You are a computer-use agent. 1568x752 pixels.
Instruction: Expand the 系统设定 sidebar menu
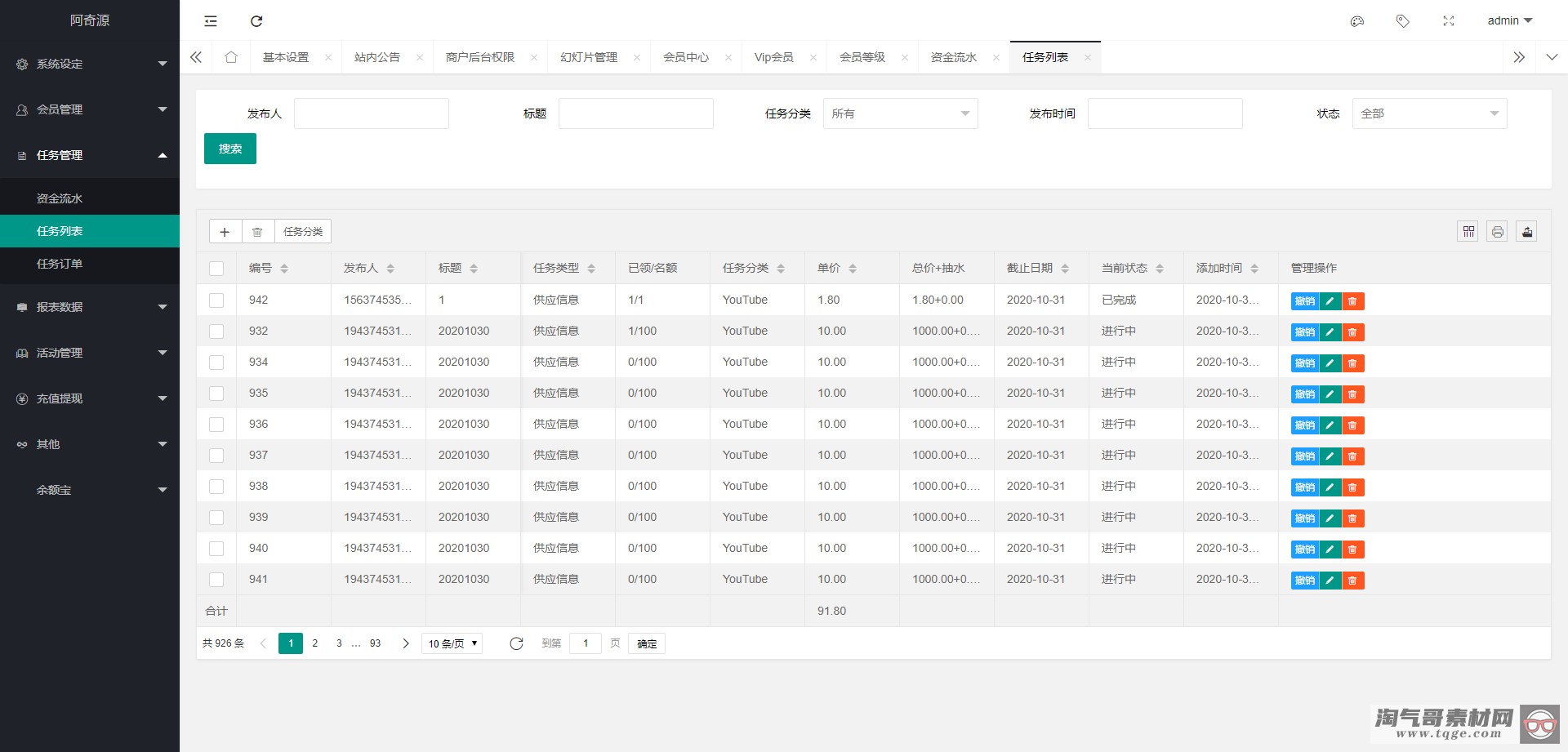click(90, 64)
